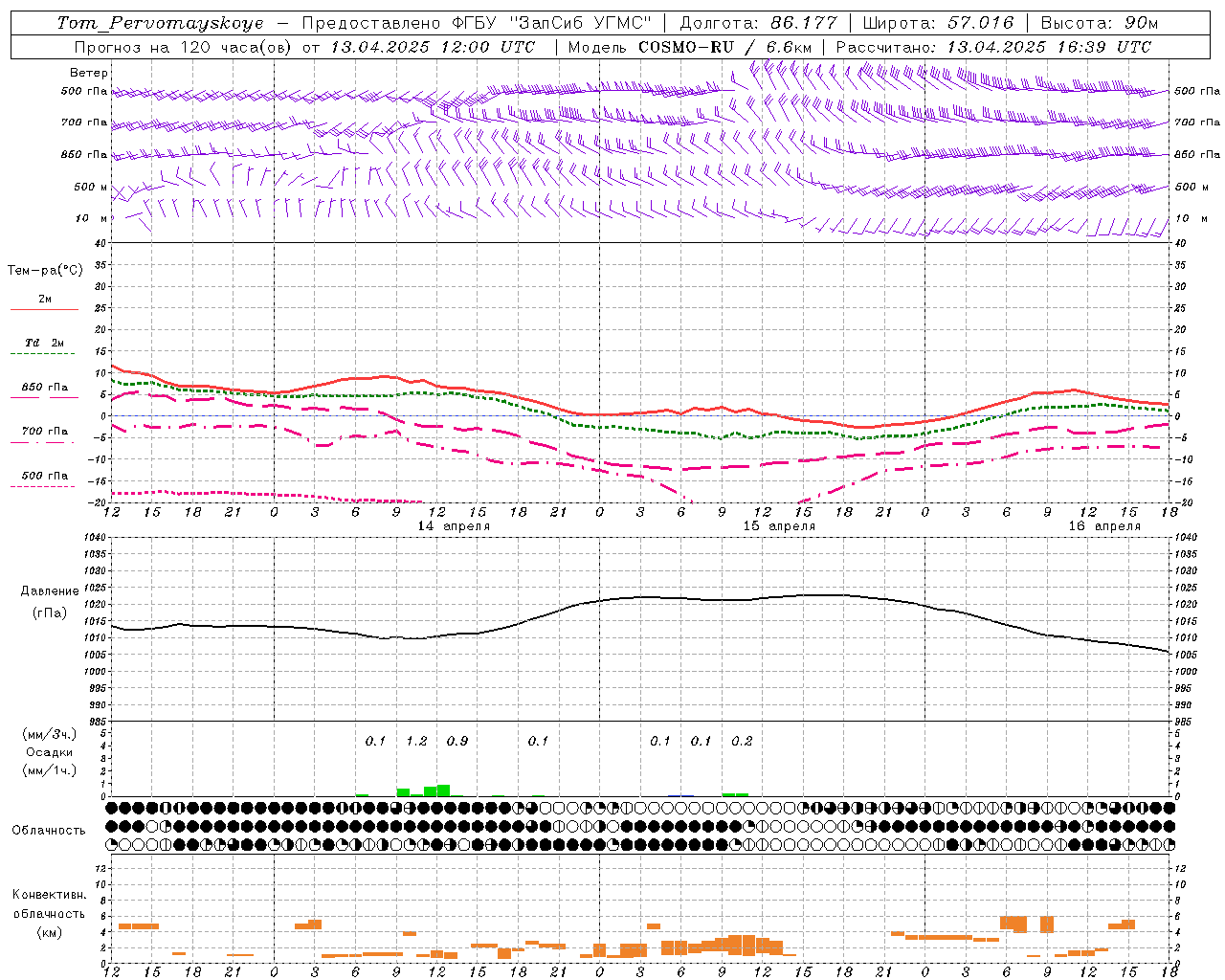Click the "(км)" unit under convective cloudiness
Image resolution: width=1225 pixels, height=980 pixels.
coord(49,932)
